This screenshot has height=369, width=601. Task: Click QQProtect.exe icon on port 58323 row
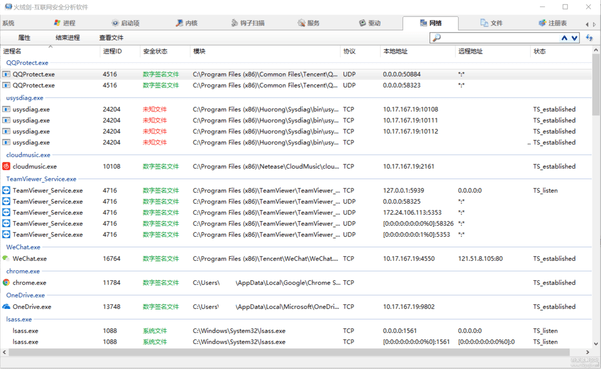tap(6, 85)
